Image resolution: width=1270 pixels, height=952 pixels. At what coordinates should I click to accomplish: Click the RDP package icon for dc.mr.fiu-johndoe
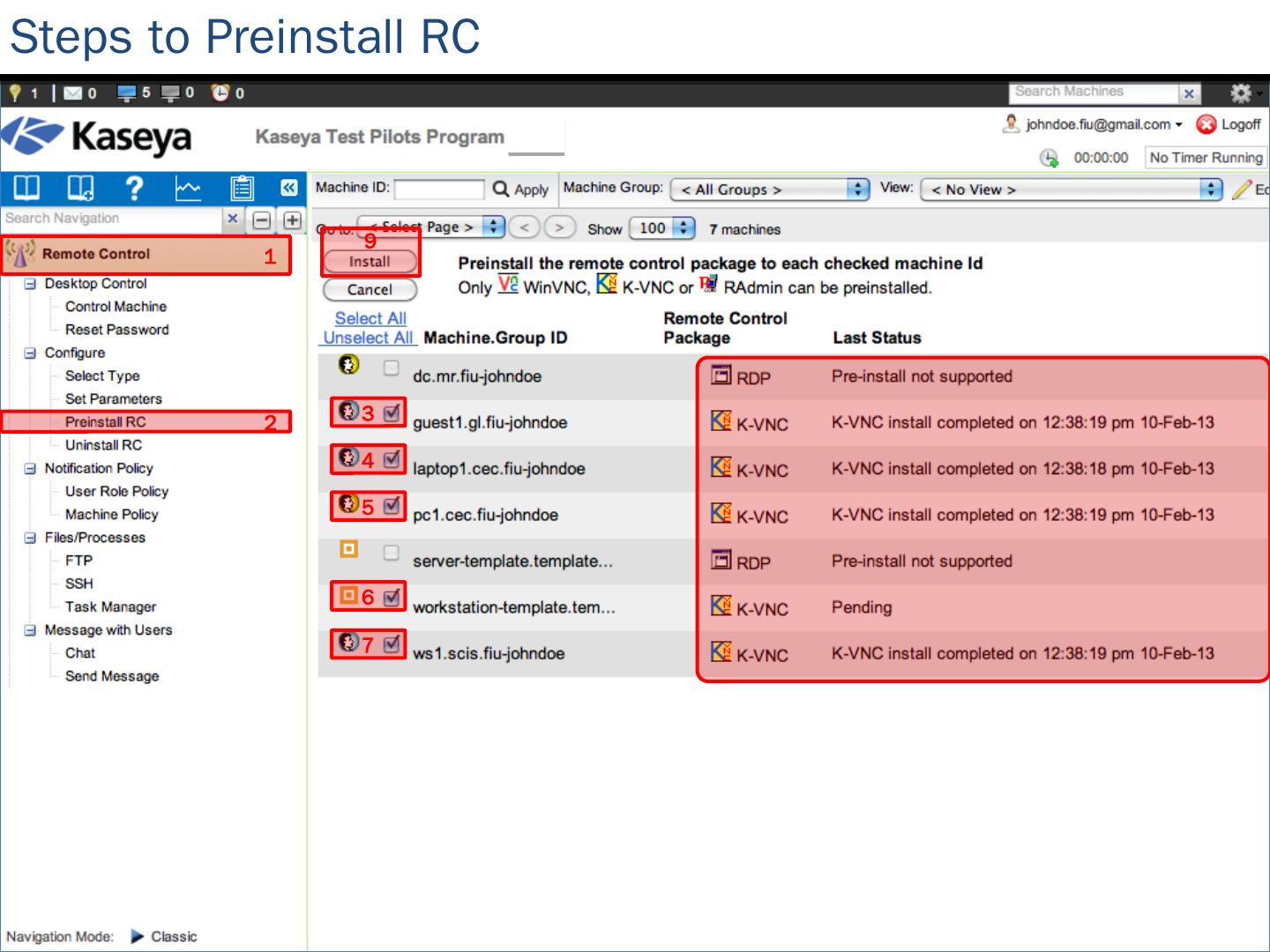point(721,376)
